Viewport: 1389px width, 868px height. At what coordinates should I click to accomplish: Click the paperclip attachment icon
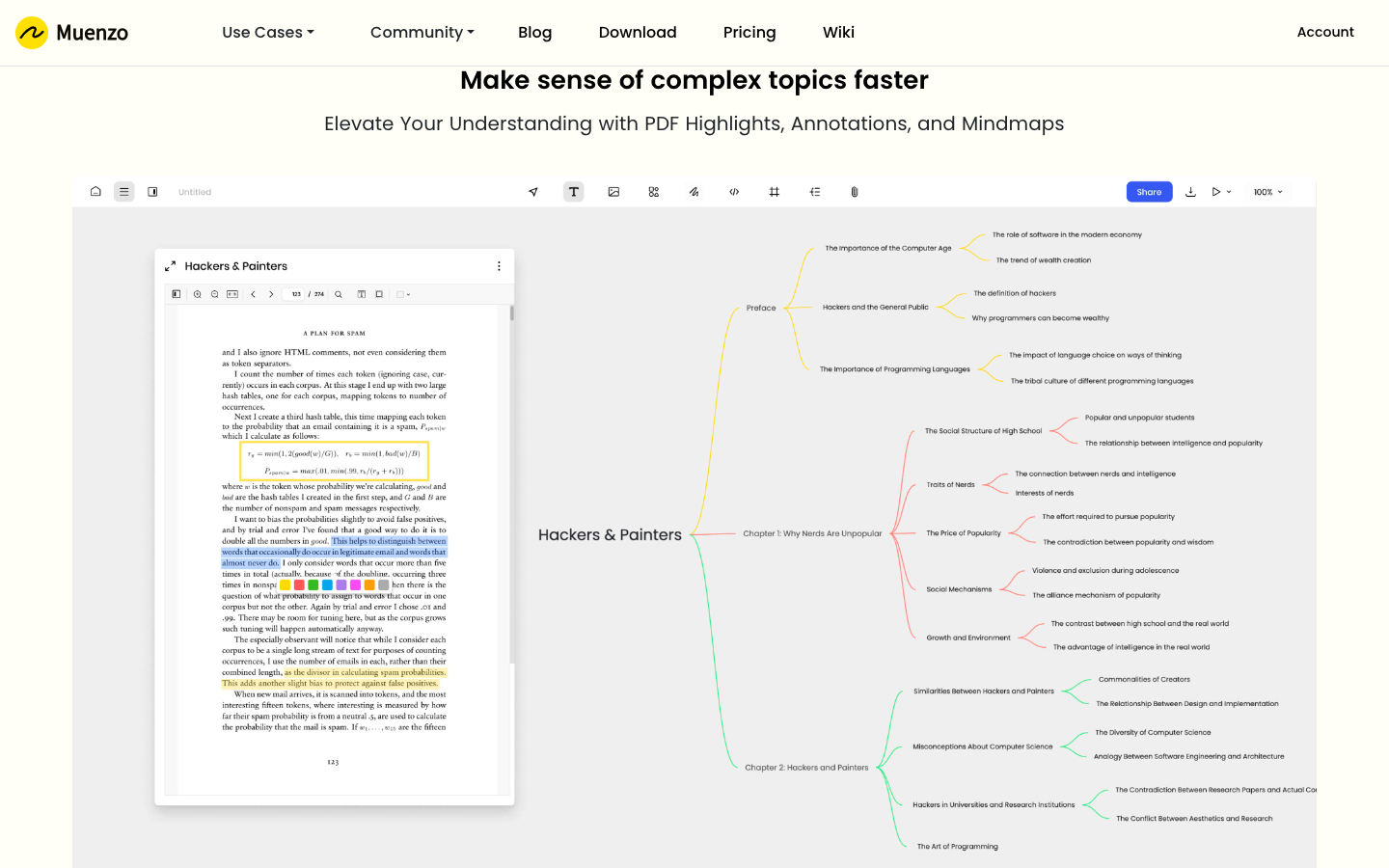(x=855, y=192)
